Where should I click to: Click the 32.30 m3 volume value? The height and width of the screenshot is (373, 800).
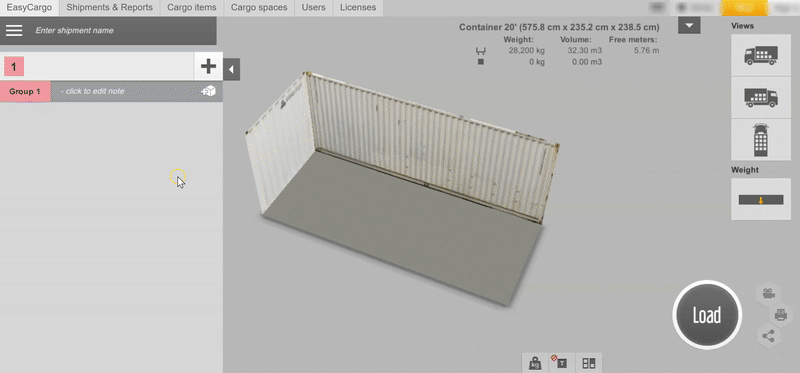coord(585,51)
